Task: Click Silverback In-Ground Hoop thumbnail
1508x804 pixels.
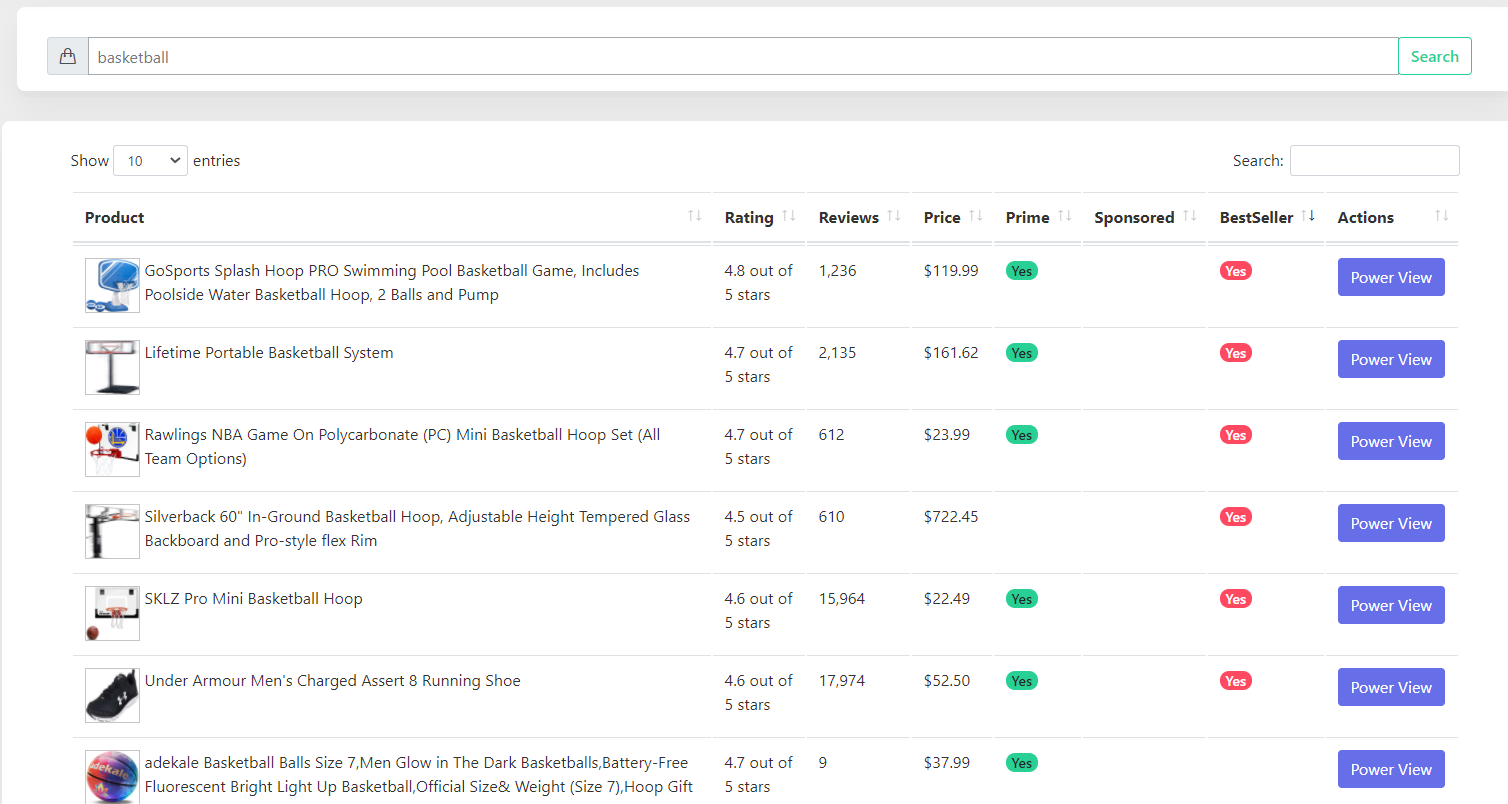Action: click(x=112, y=532)
